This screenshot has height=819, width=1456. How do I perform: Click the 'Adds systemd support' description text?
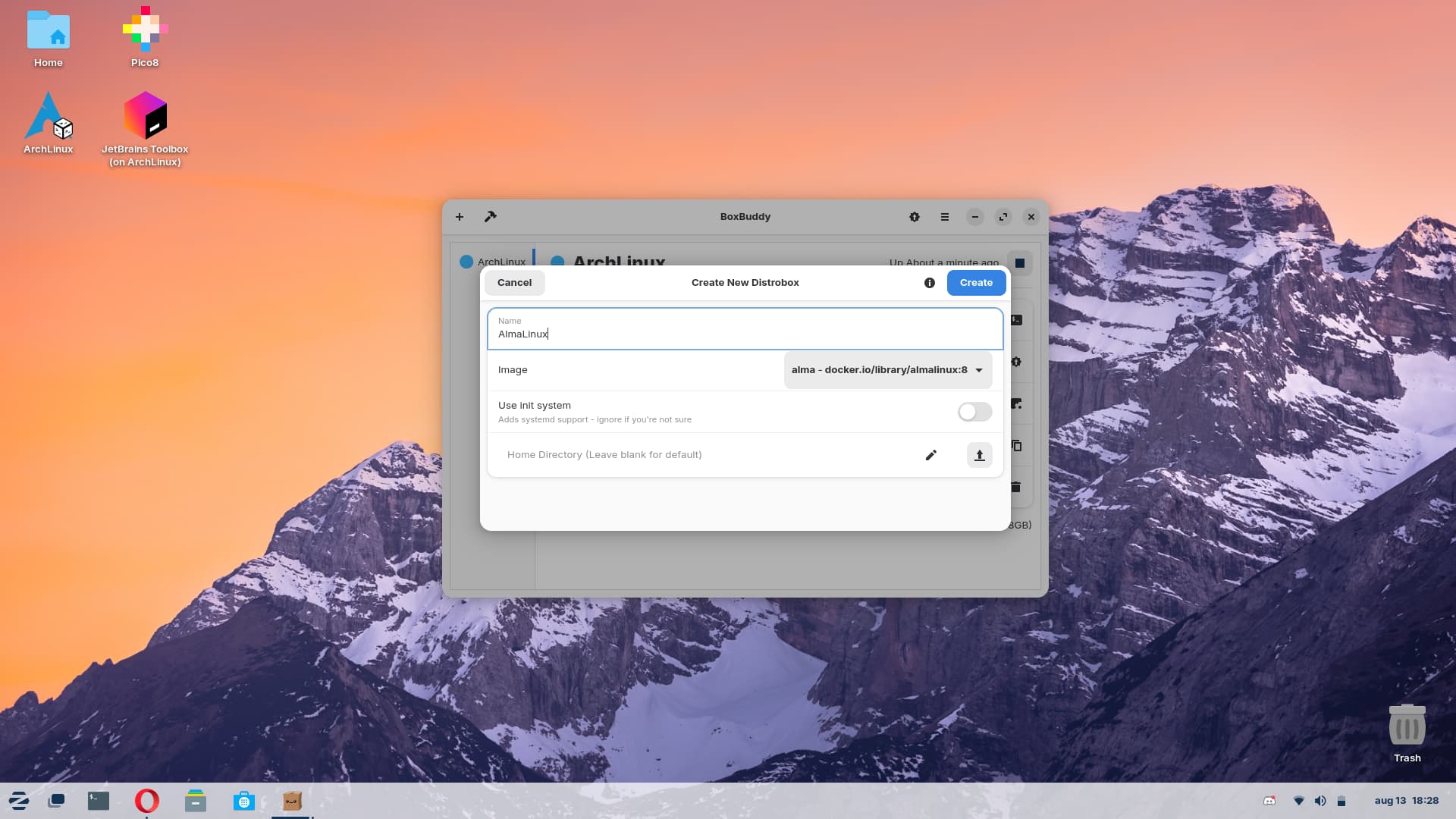595,419
